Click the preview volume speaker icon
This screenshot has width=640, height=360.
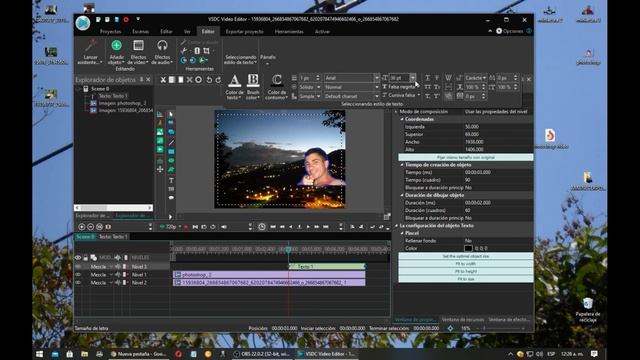224,227
